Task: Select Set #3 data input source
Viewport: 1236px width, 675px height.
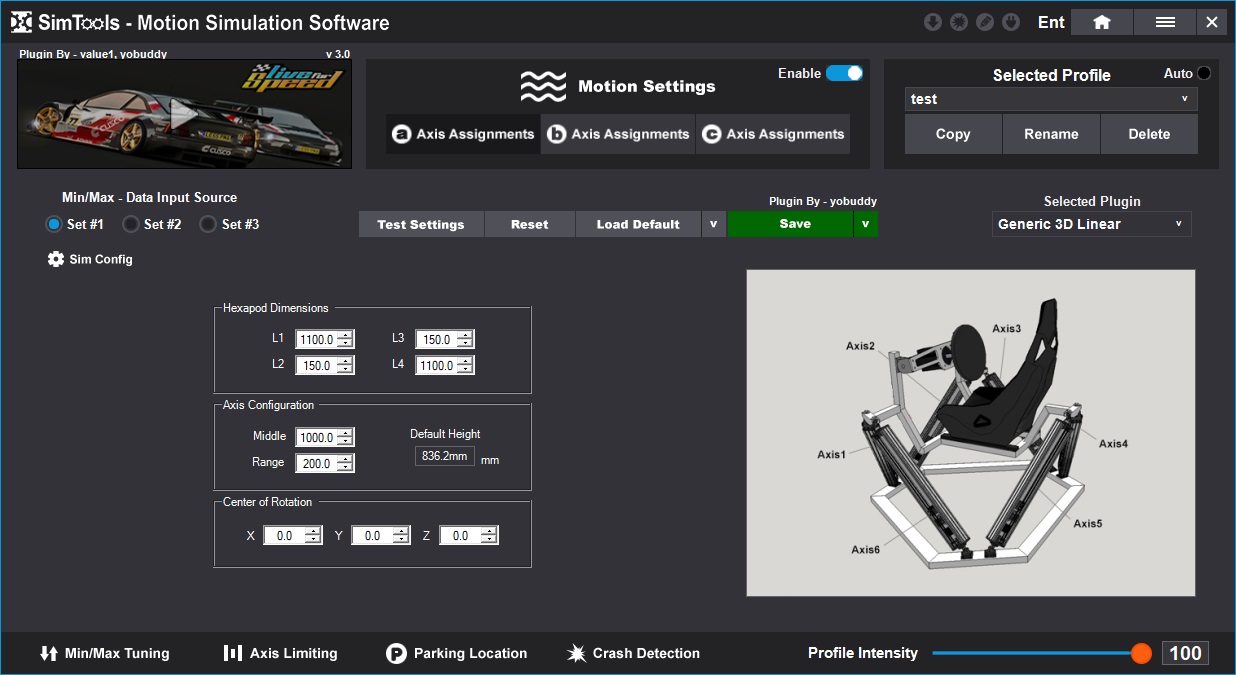Action: point(208,224)
